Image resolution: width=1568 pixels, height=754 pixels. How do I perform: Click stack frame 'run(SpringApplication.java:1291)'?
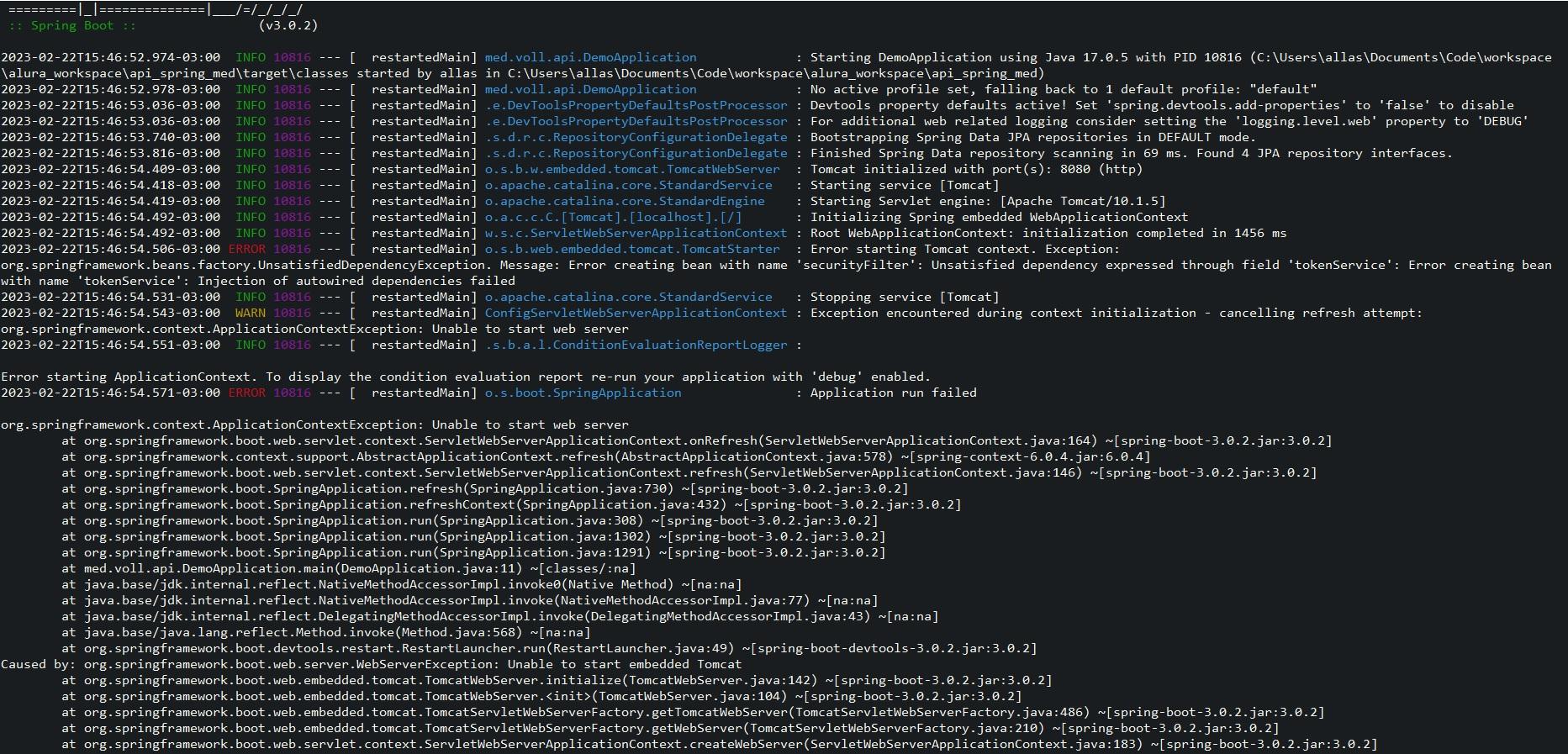click(x=473, y=552)
